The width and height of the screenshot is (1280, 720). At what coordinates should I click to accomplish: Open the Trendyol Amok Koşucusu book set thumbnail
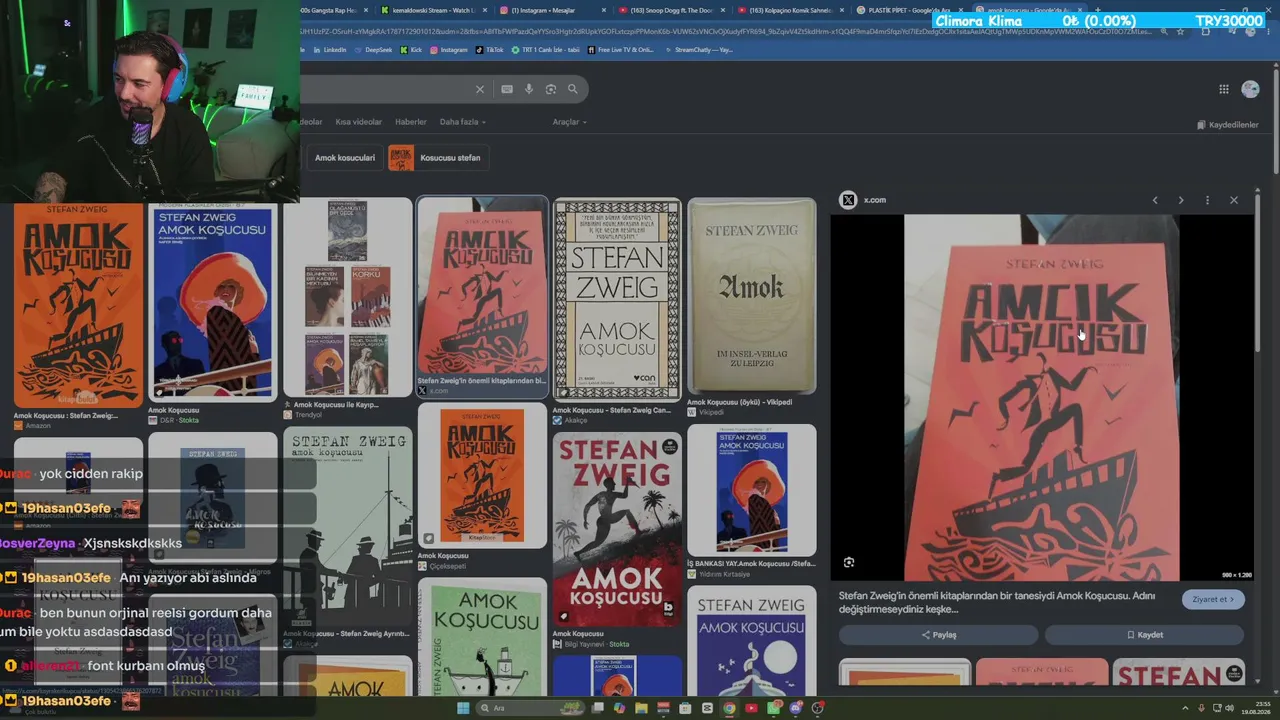point(348,298)
